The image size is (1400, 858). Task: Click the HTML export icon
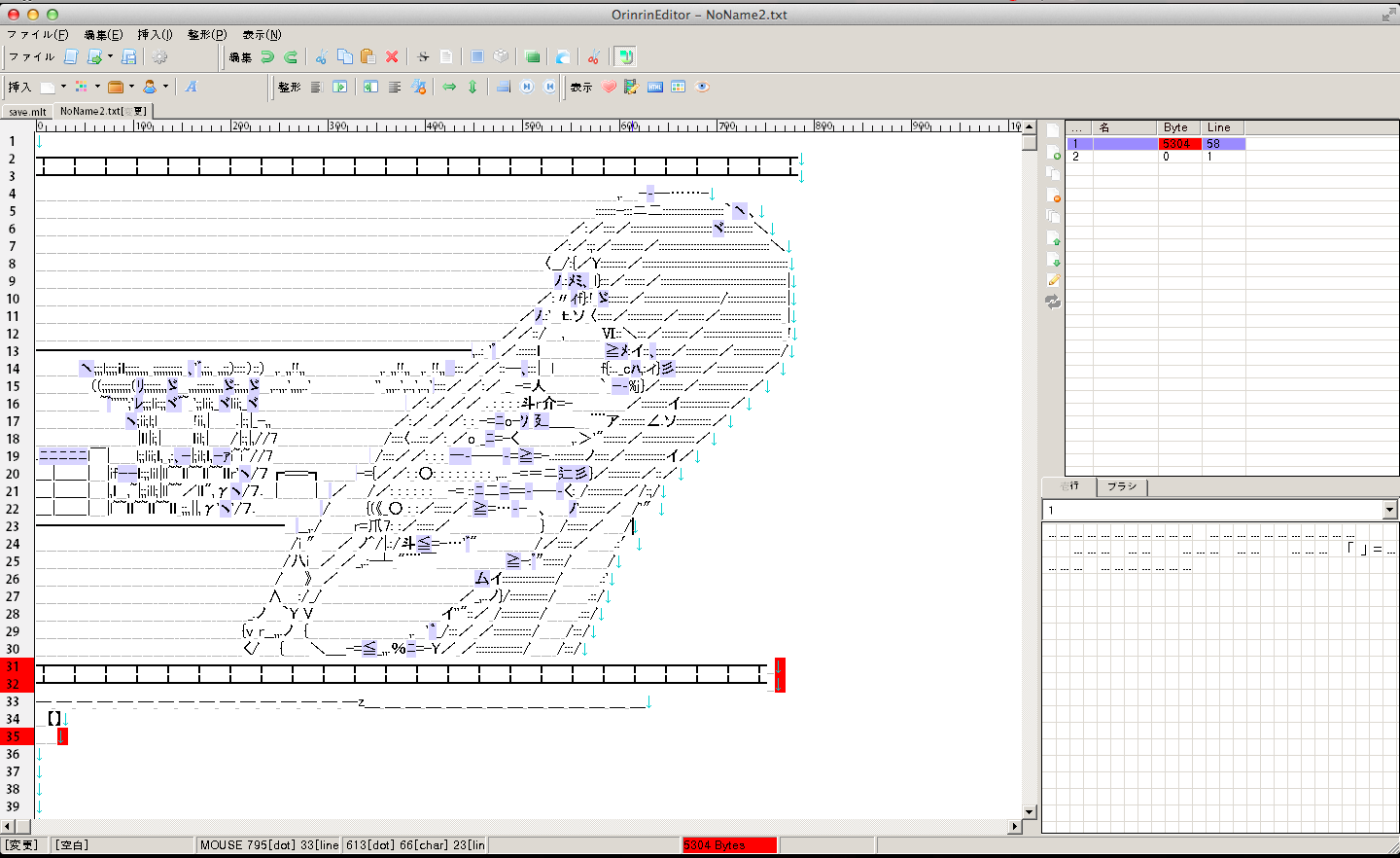[655, 88]
